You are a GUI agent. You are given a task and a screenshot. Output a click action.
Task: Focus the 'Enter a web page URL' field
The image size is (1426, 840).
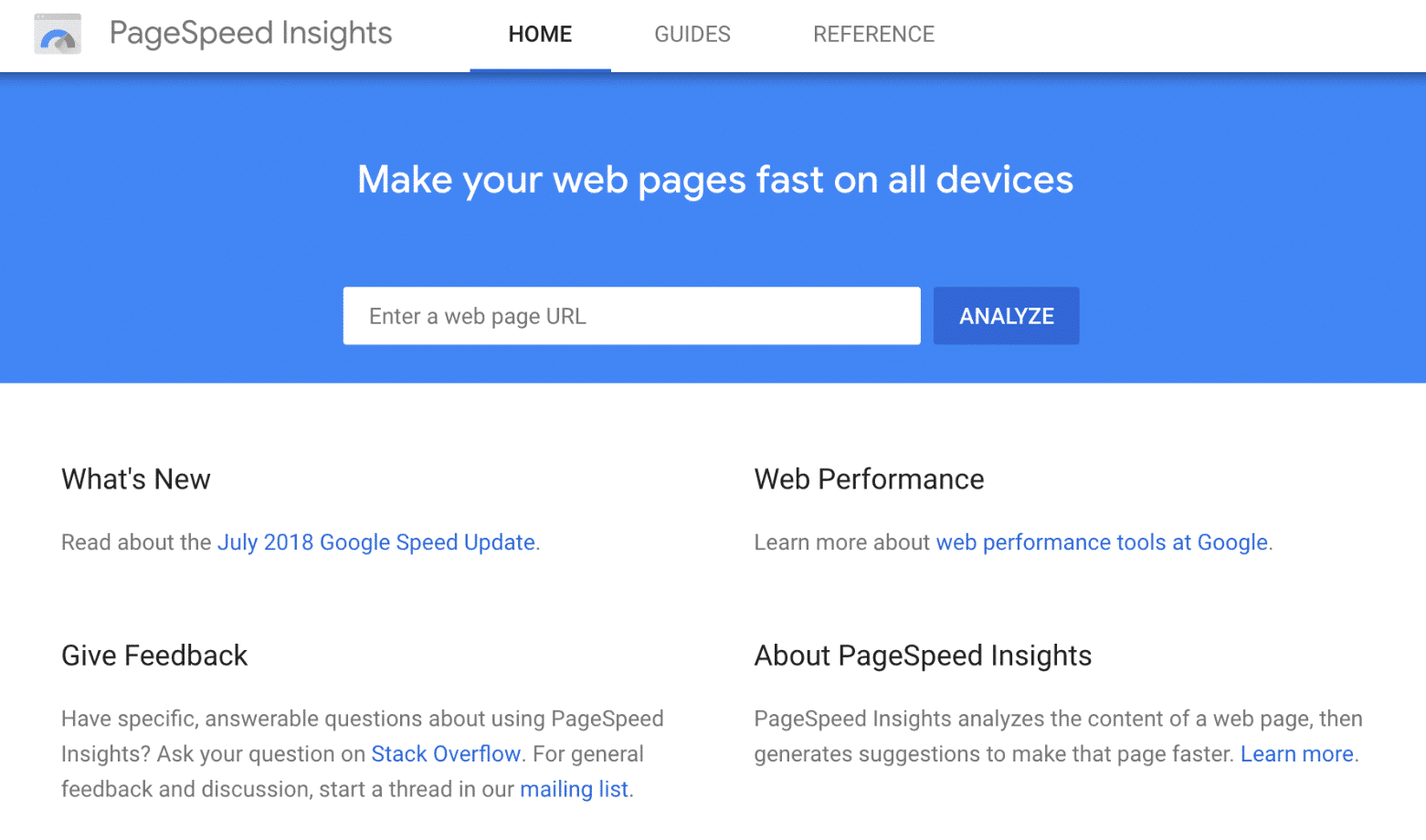point(631,316)
